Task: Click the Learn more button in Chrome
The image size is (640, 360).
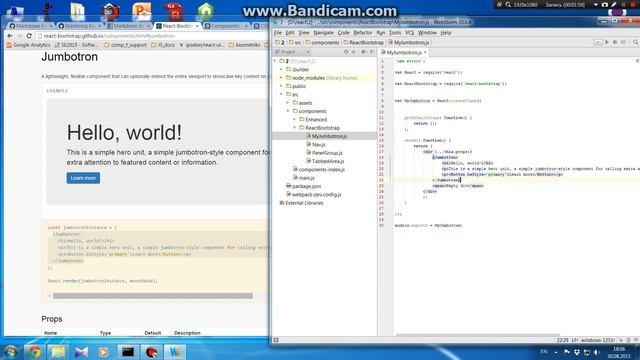Action: click(x=83, y=178)
